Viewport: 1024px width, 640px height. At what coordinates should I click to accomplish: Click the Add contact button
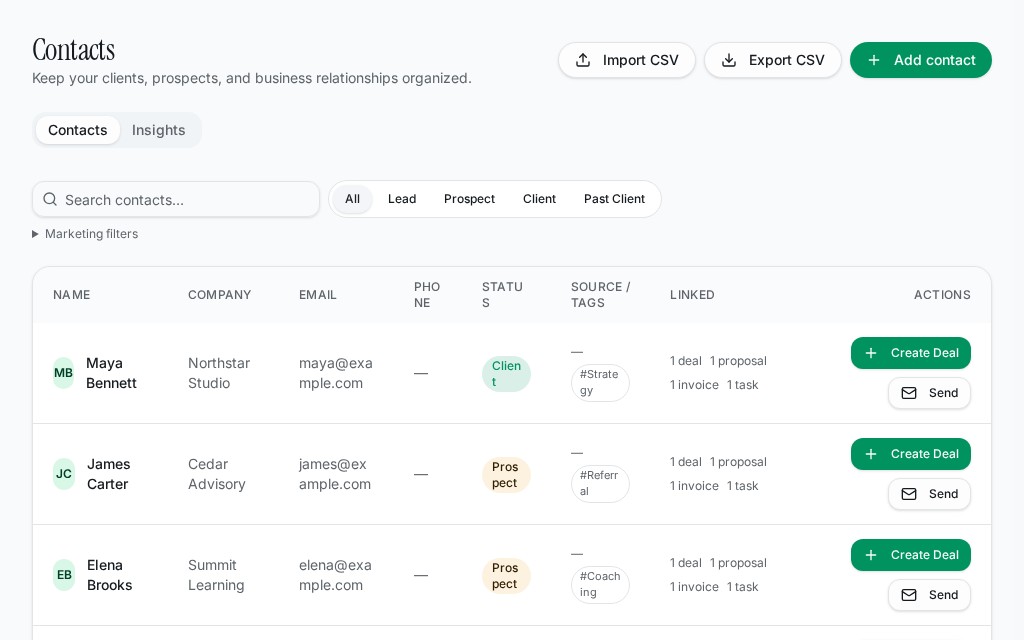[921, 60]
